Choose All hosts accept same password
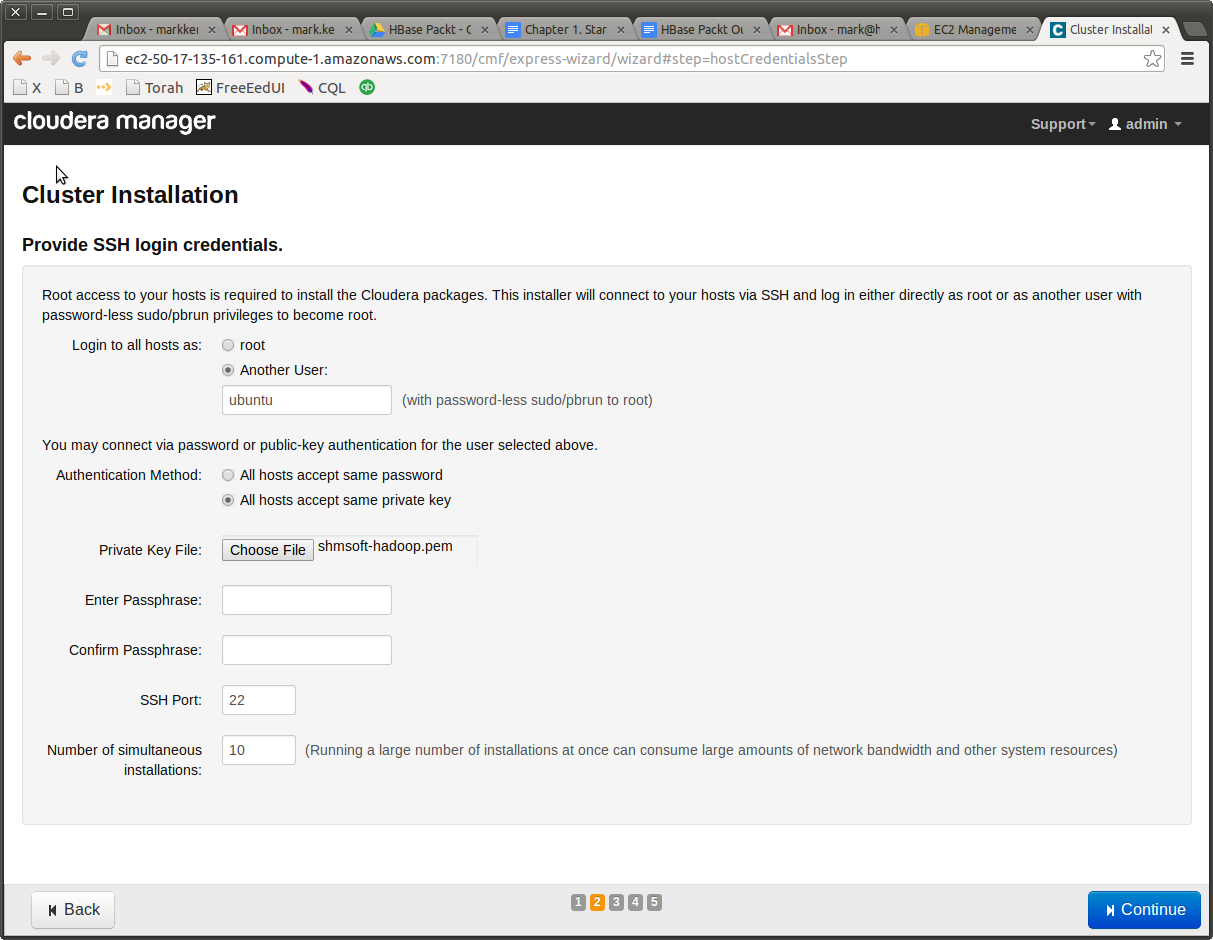The height and width of the screenshot is (940, 1213). 228,475
